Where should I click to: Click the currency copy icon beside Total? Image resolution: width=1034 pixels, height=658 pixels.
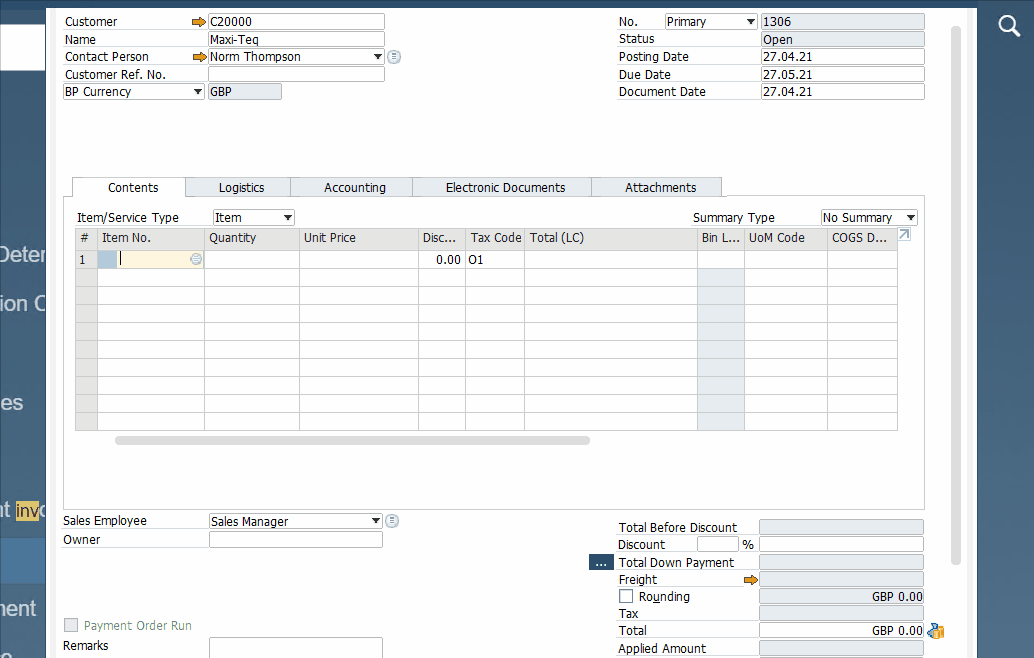click(934, 631)
